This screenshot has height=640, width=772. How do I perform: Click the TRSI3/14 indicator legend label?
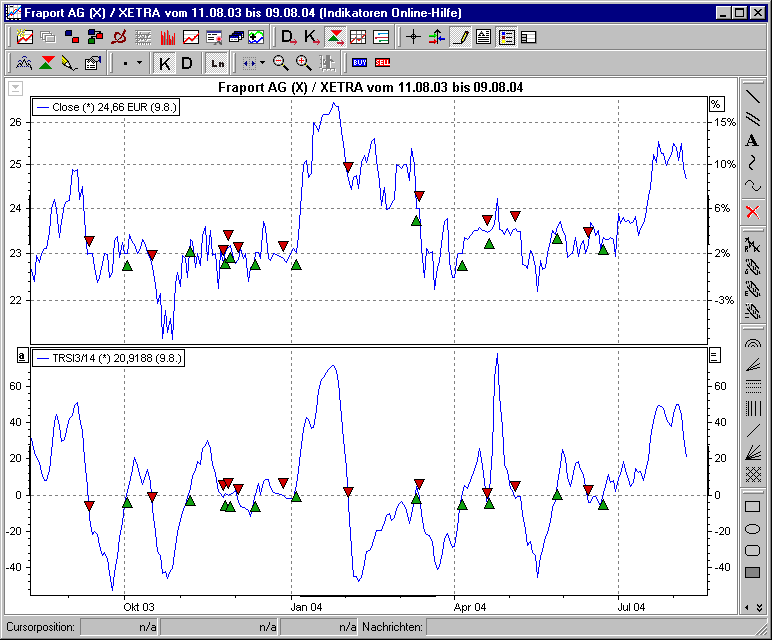[110, 357]
